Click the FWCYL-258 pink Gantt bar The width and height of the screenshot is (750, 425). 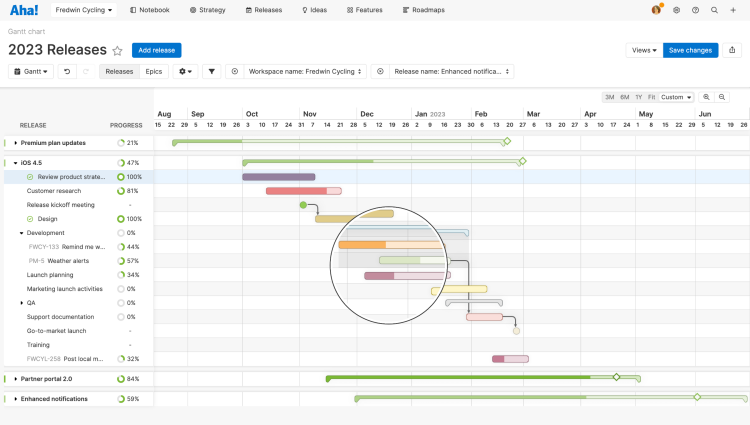(510, 359)
